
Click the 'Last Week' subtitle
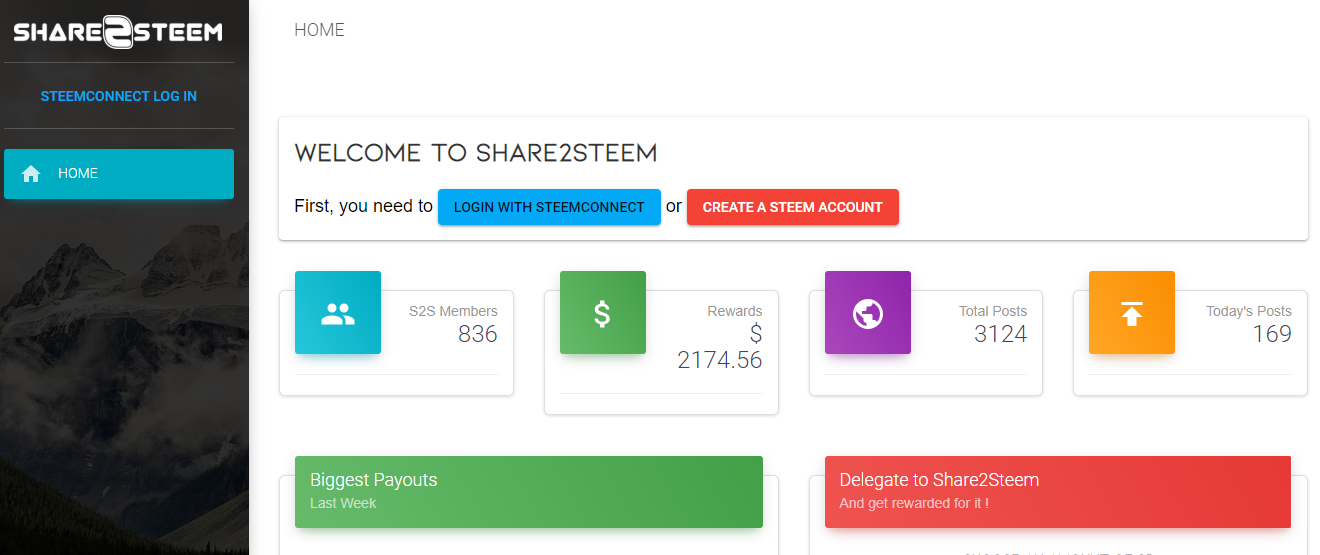(x=343, y=503)
